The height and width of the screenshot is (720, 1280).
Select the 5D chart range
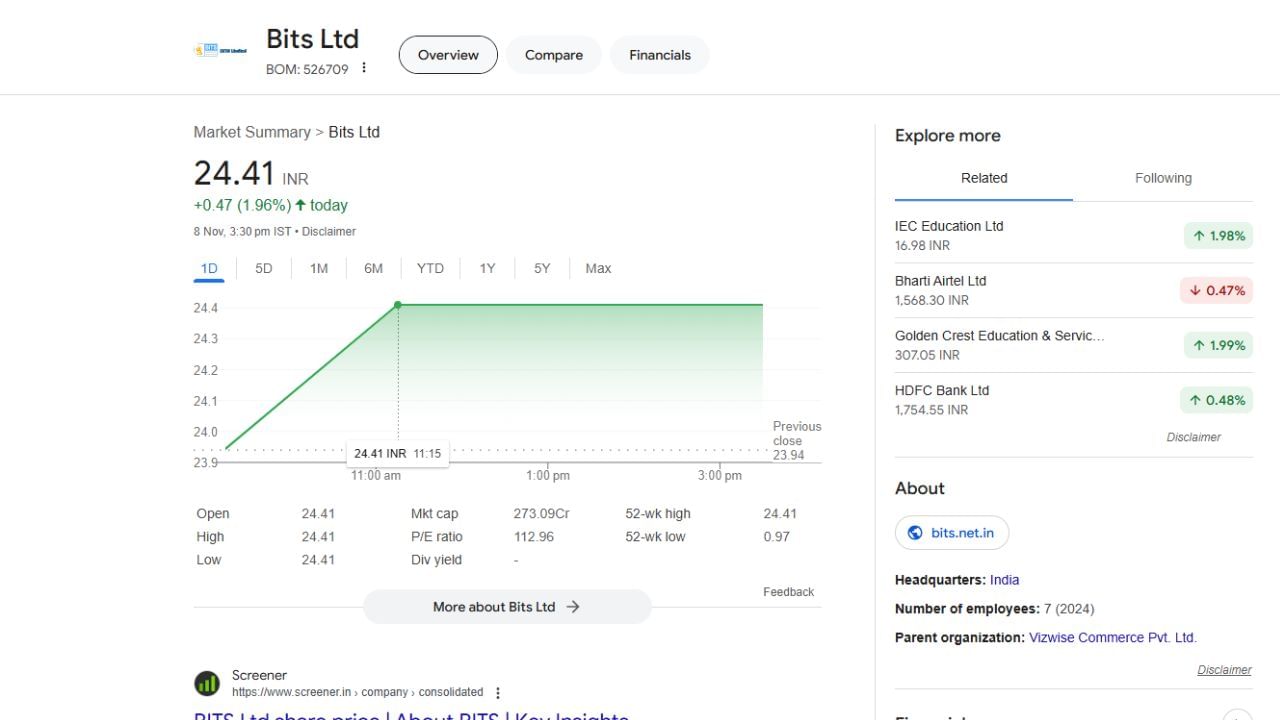[x=264, y=268]
